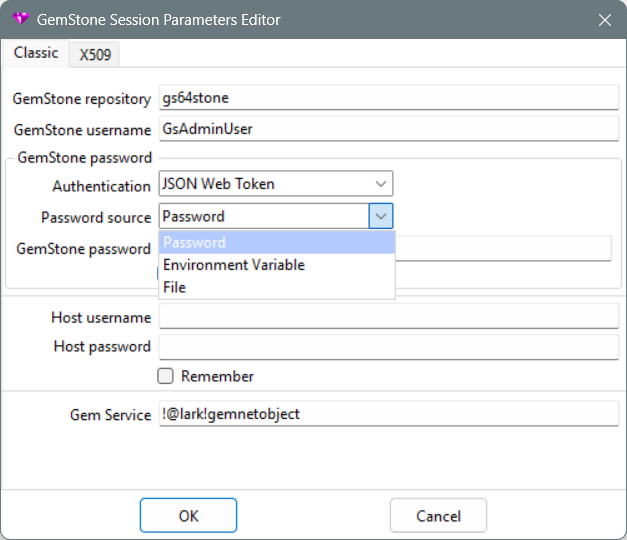Click the Gem Service label
627x540 pixels.
110,415
